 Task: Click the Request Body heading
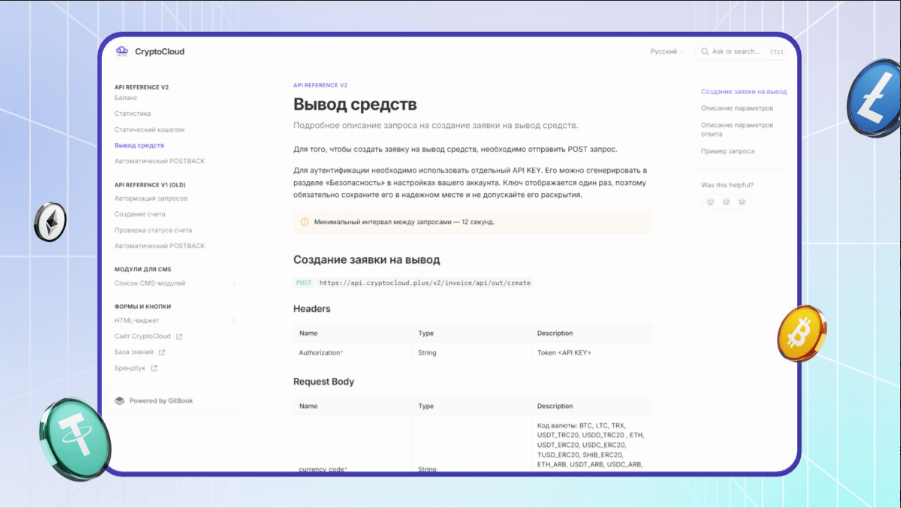[x=324, y=382]
